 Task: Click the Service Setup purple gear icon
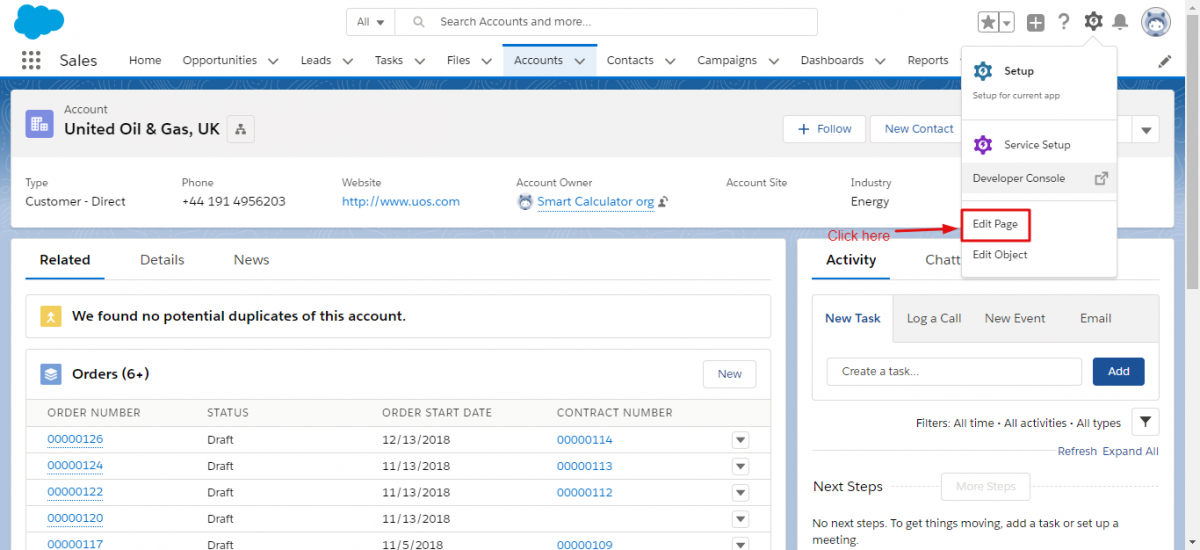click(983, 144)
